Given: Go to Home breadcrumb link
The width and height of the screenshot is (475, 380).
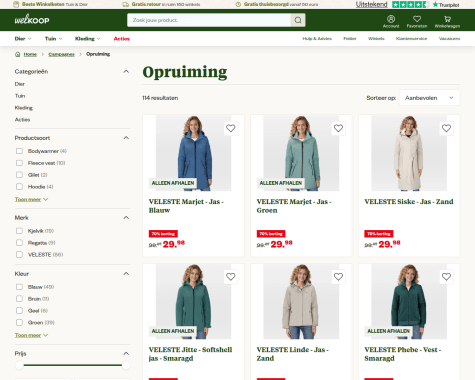Looking at the screenshot, I should pyautogui.click(x=30, y=54).
